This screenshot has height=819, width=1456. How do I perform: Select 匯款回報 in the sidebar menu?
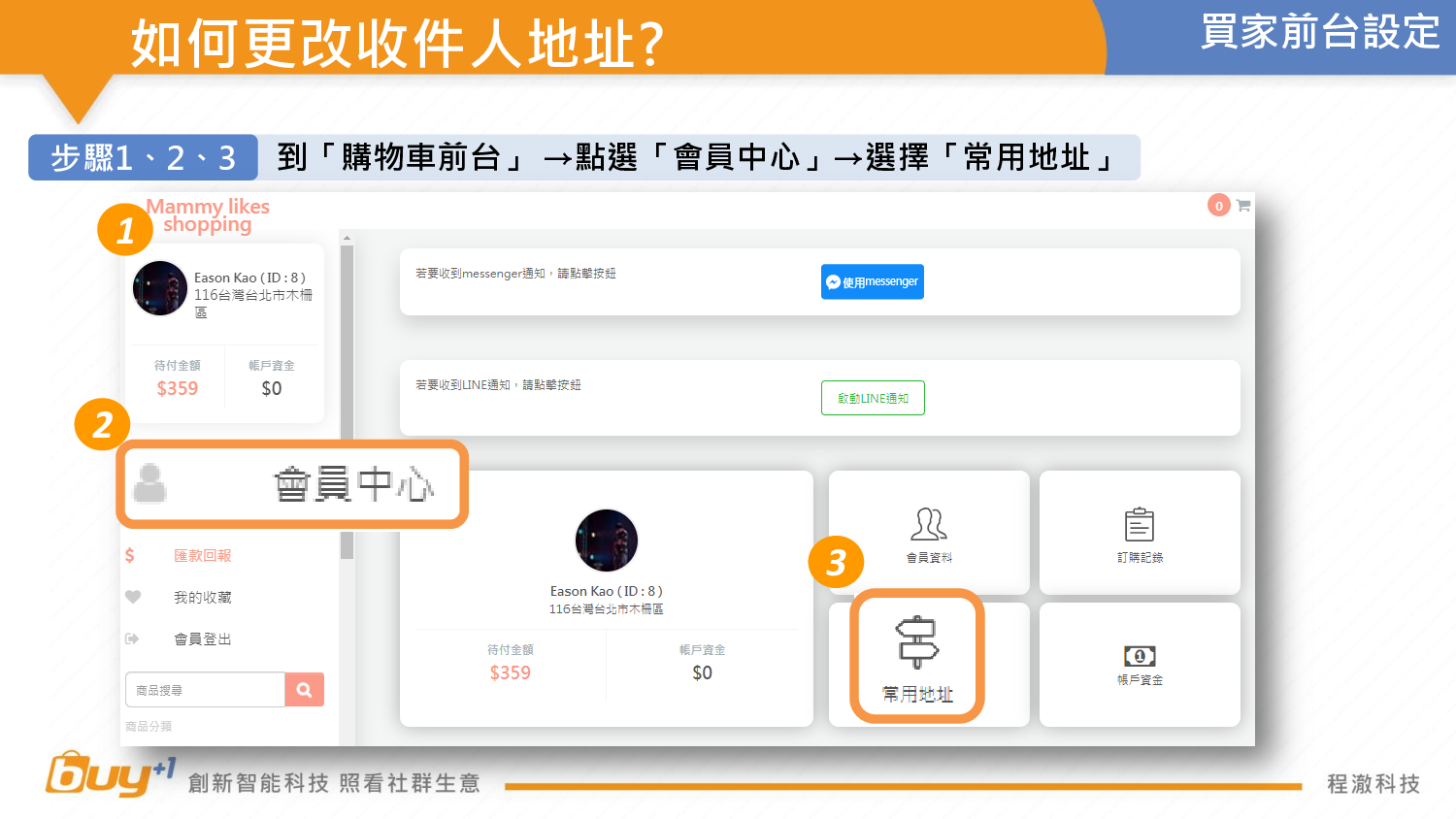click(202, 556)
